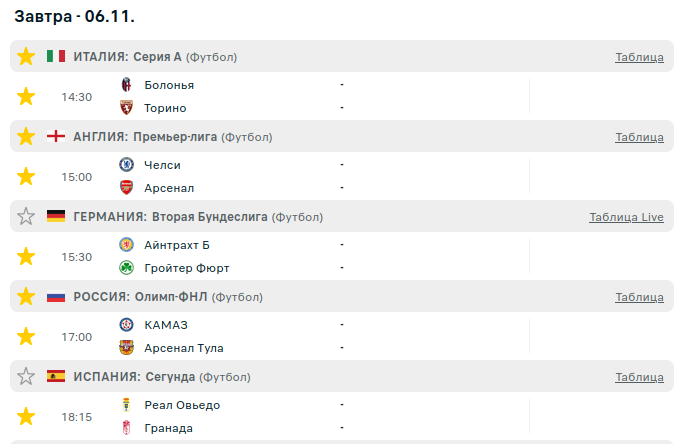Viewport: 686px width, 444px height.
Task: Click the KAMAZ team logo
Action: (x=126, y=325)
